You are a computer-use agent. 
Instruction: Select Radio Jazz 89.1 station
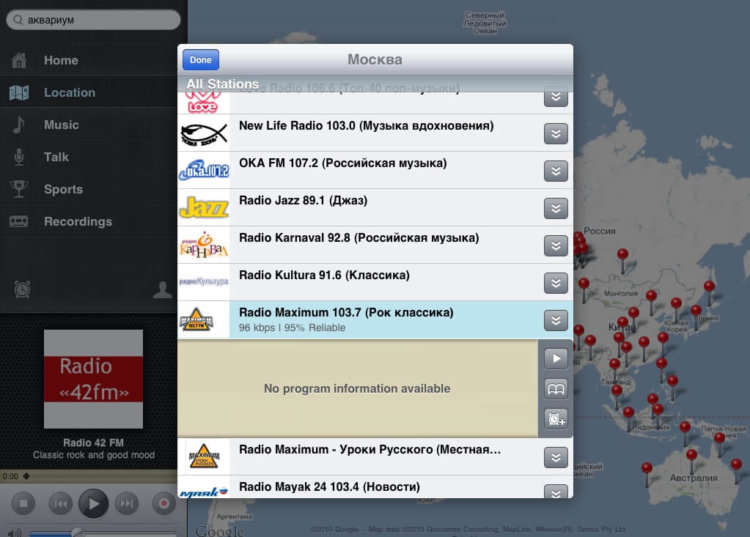pos(375,208)
